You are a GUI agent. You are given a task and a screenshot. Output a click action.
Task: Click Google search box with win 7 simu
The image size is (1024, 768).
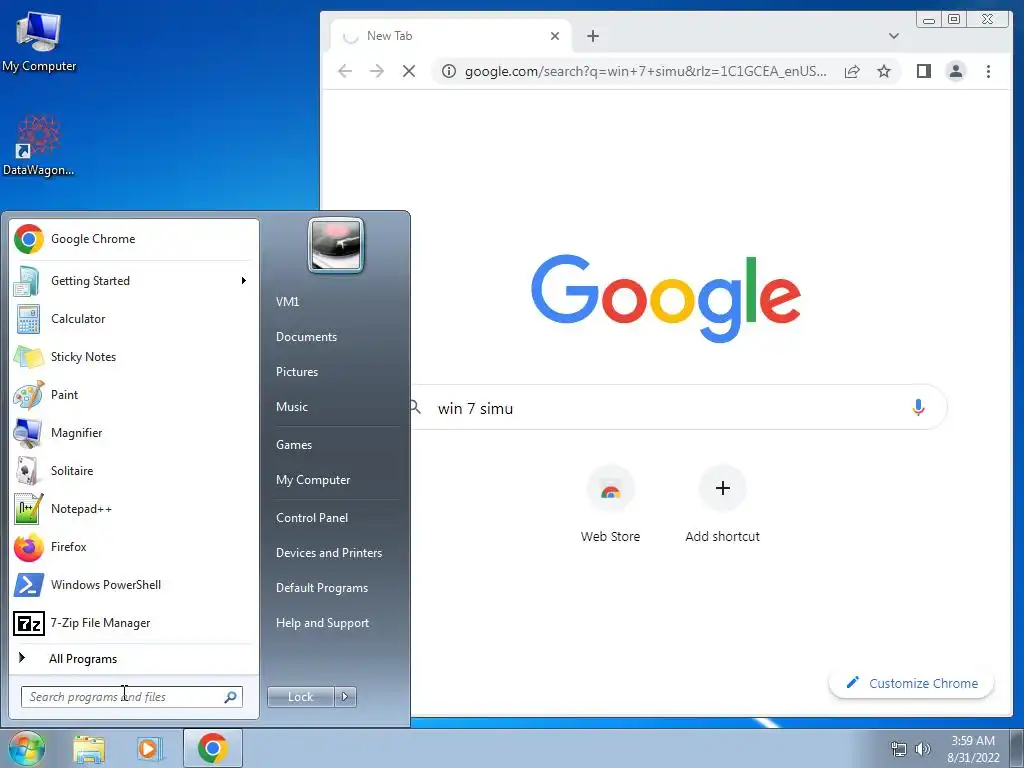677,408
